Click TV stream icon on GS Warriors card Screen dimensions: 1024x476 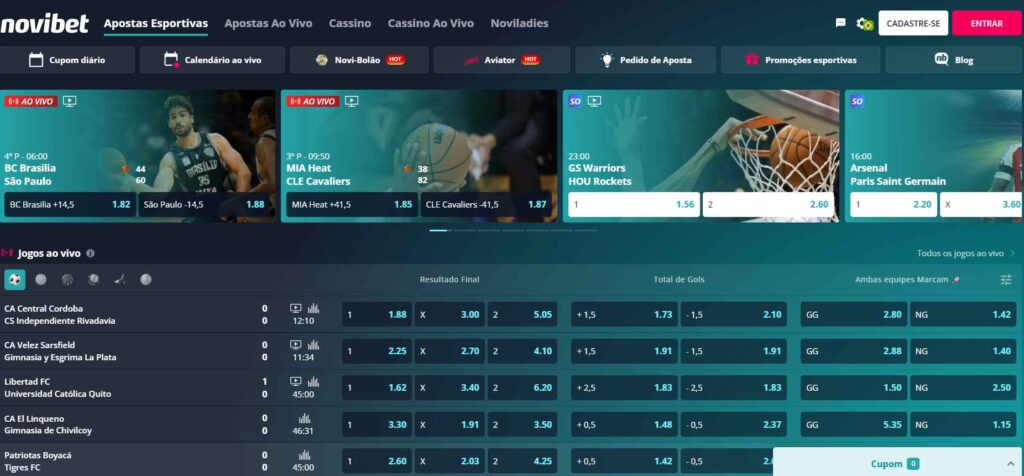(594, 101)
